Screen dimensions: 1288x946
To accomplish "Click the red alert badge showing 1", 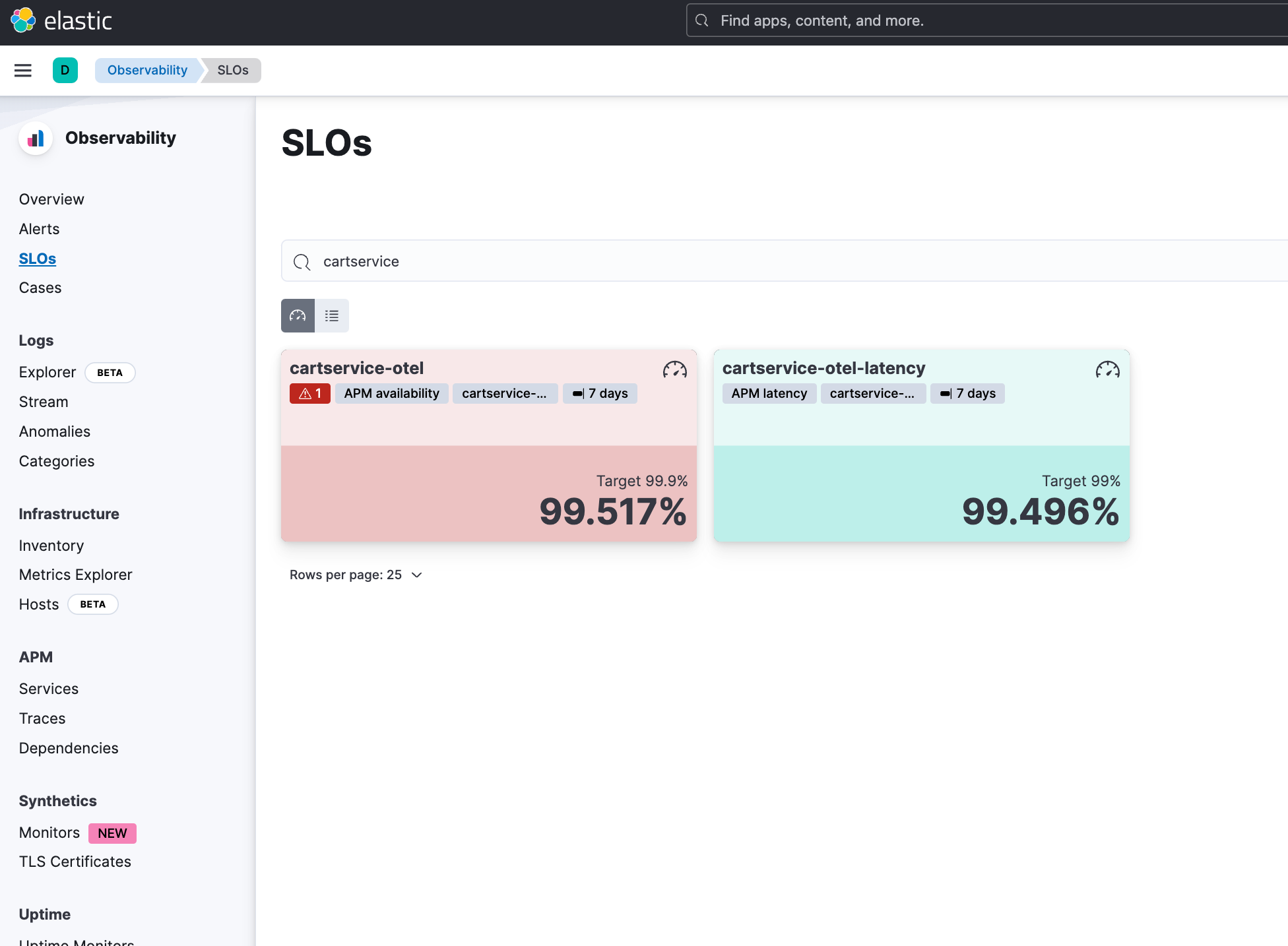I will (309, 394).
